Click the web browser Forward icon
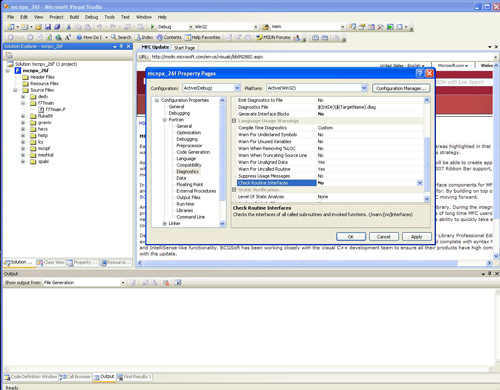500x390 pixels. (30, 37)
